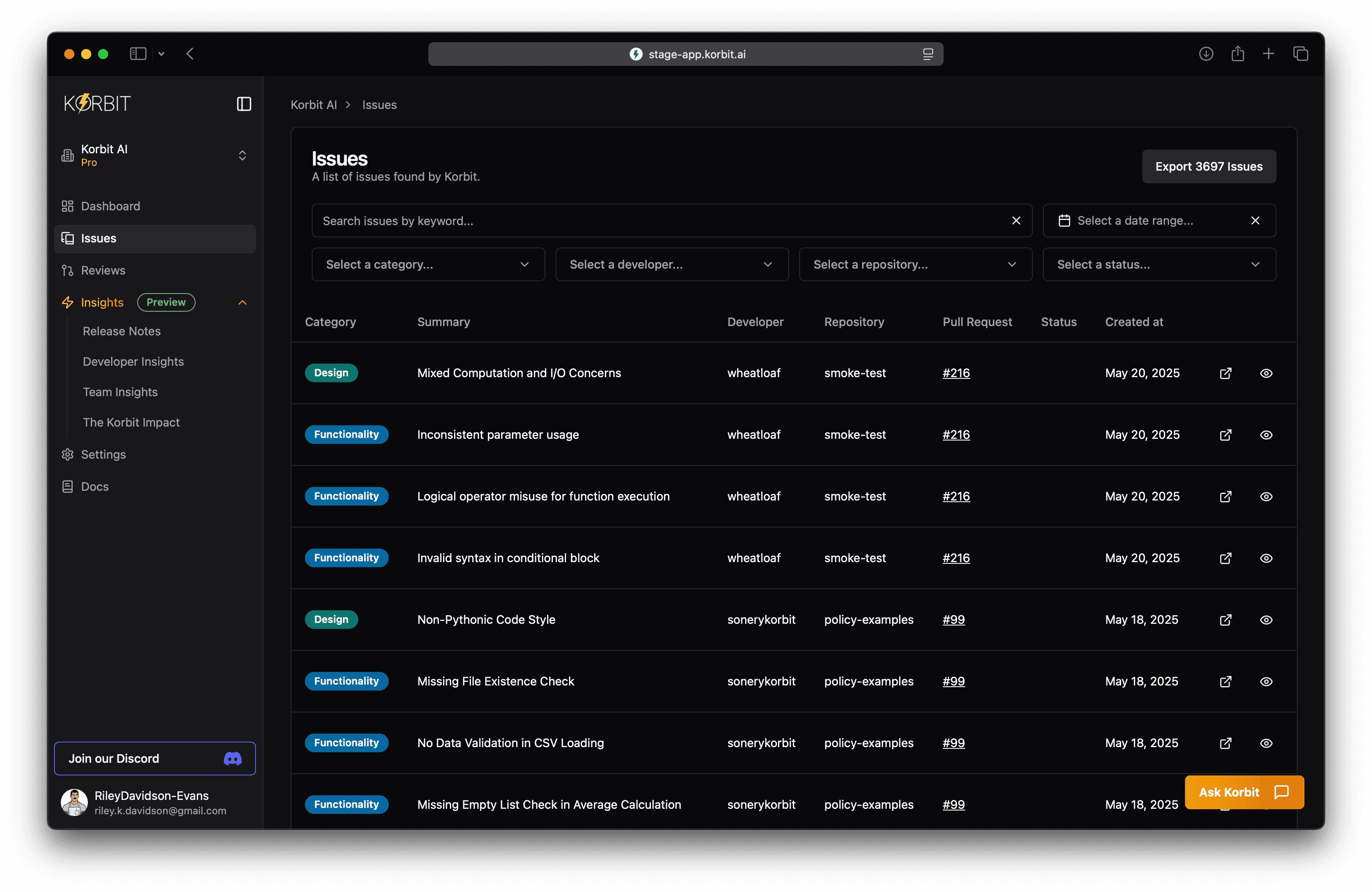
Task: Open external link for Missing File Existence Check
Action: pyautogui.click(x=1225, y=682)
